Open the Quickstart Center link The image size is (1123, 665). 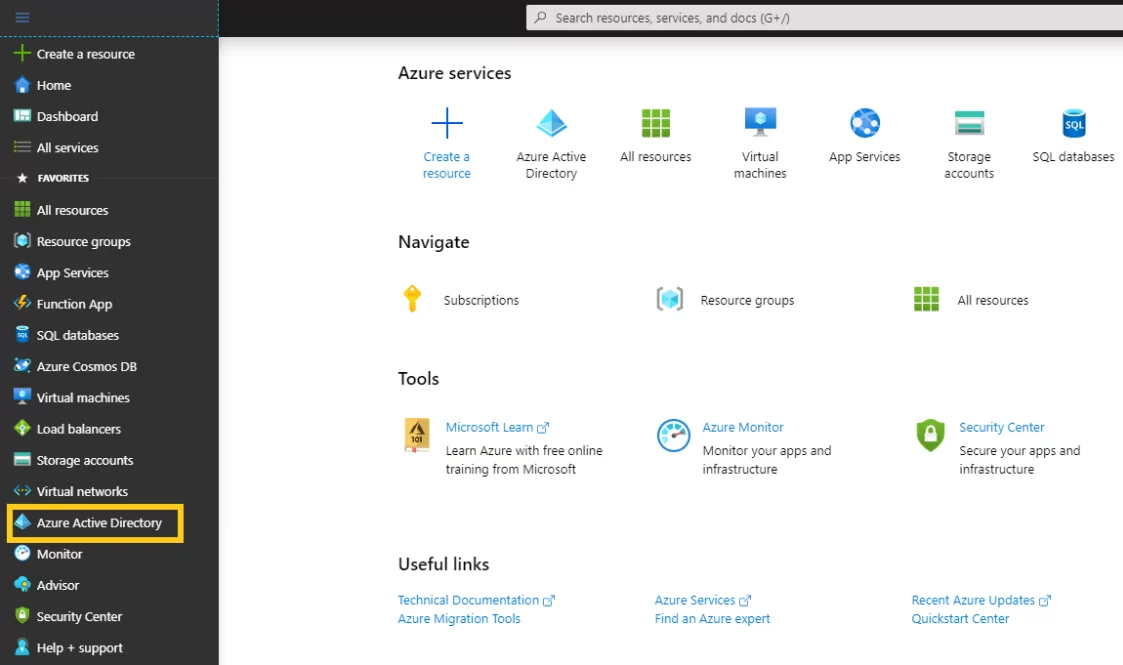point(960,618)
